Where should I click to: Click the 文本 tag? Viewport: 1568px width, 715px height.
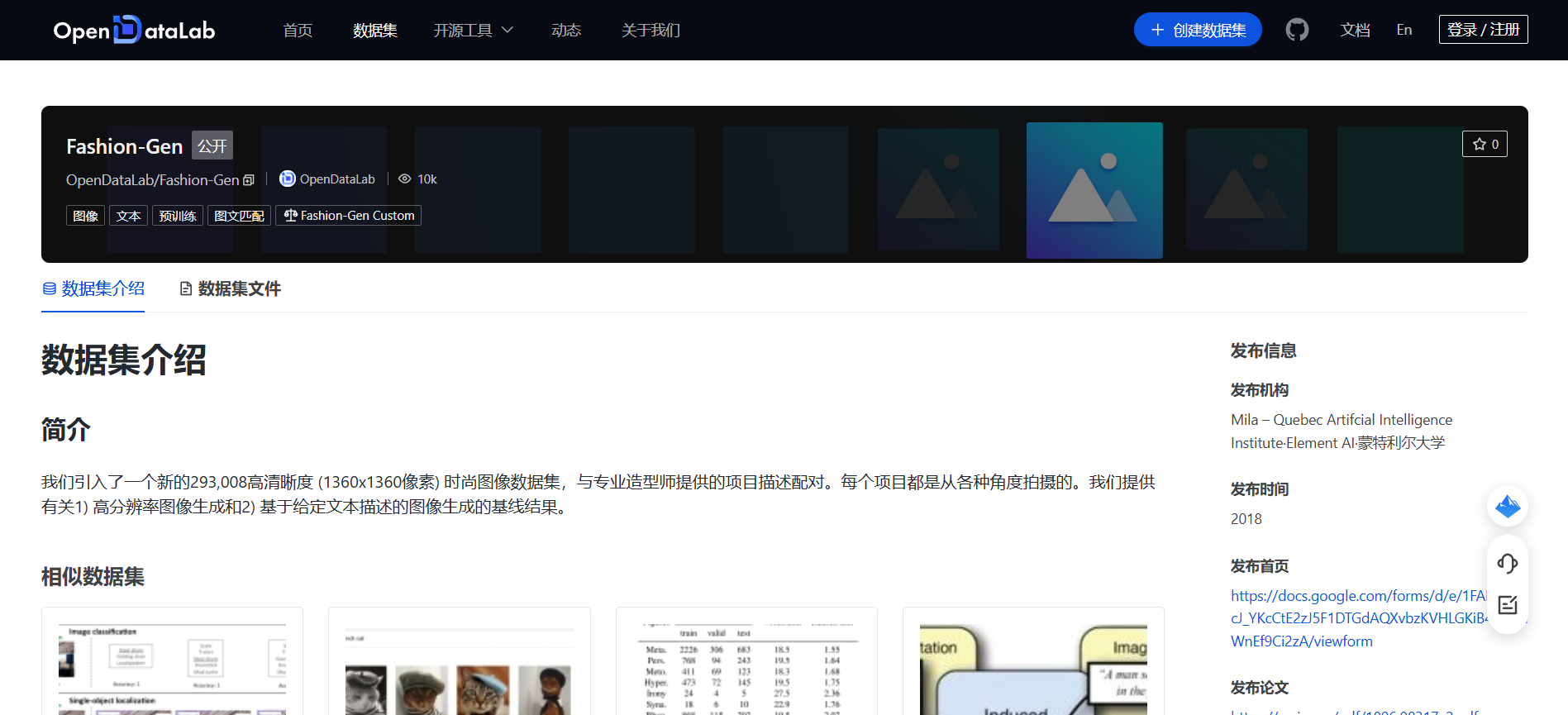128,216
